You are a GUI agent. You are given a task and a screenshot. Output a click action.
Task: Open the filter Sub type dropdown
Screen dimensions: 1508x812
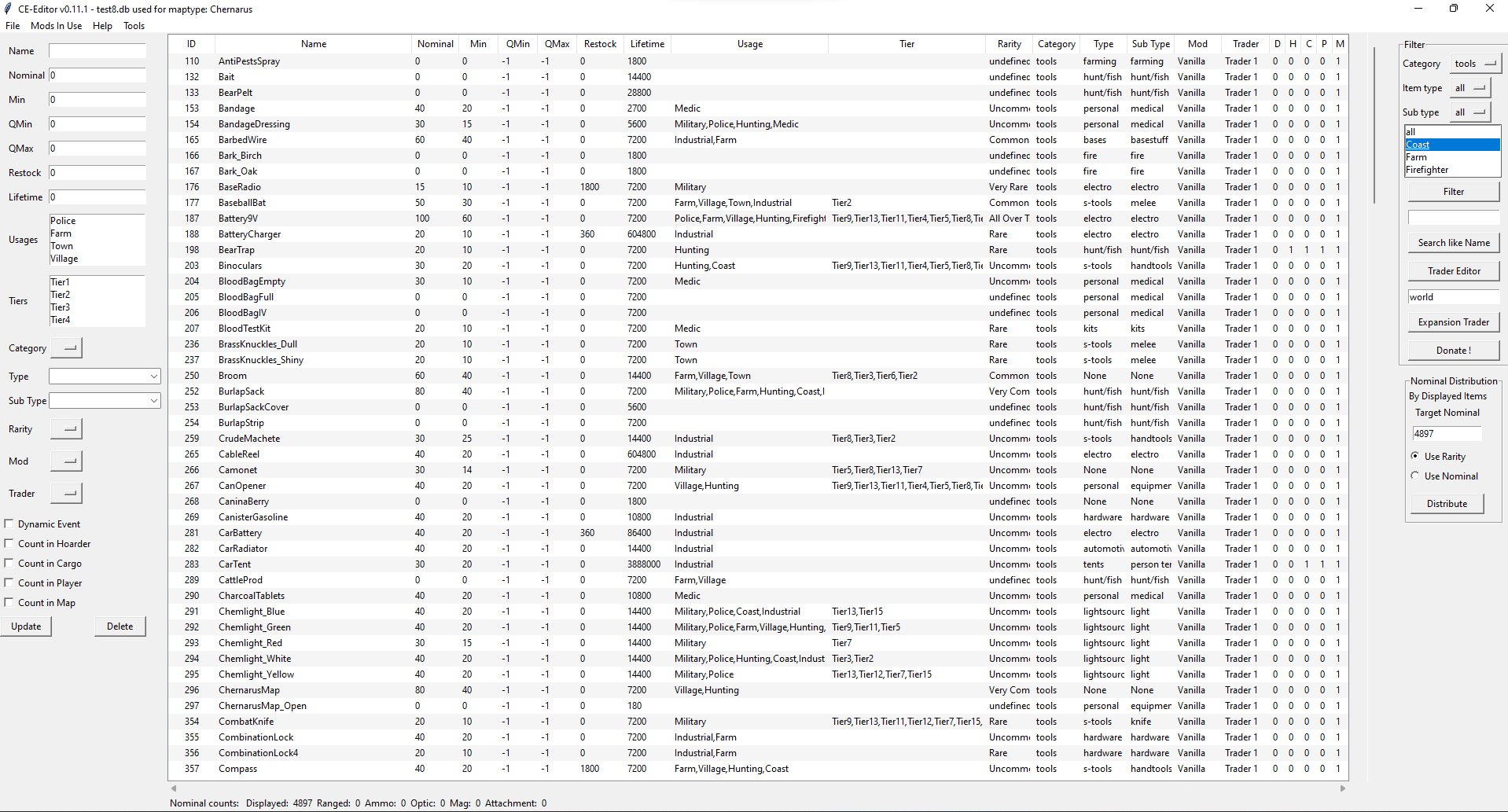point(1470,112)
